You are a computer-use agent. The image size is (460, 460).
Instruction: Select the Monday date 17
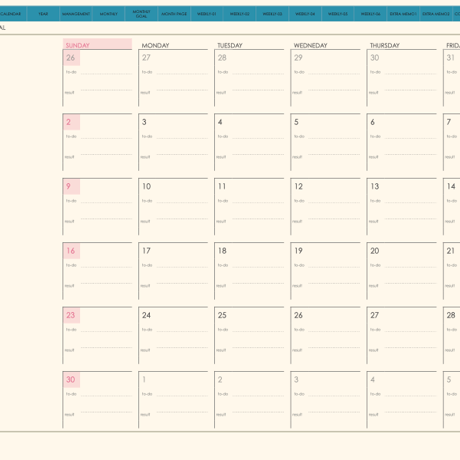pyautogui.click(x=146, y=251)
